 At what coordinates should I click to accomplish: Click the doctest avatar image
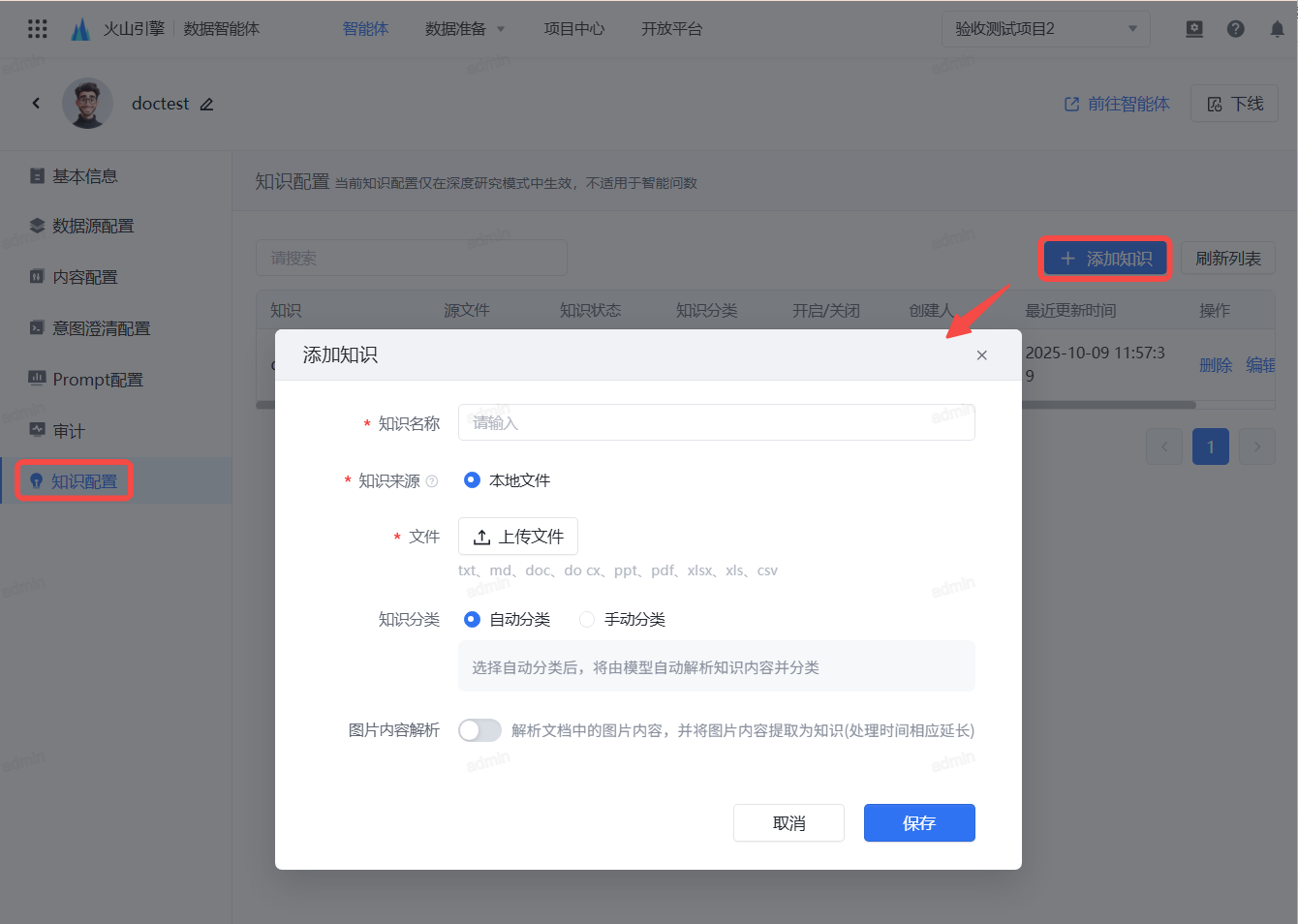click(87, 104)
